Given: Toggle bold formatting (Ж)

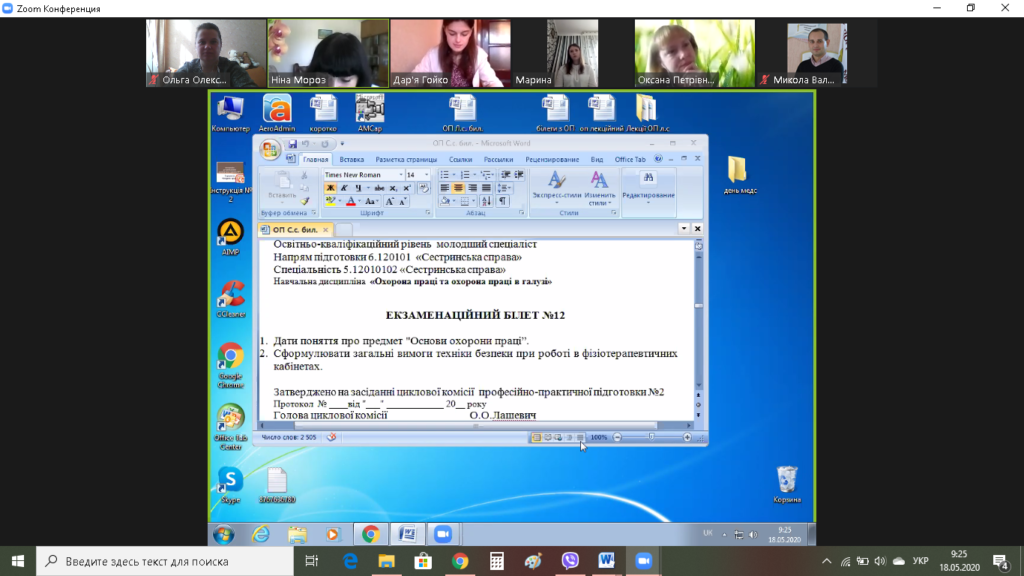Looking at the screenshot, I should point(330,188).
